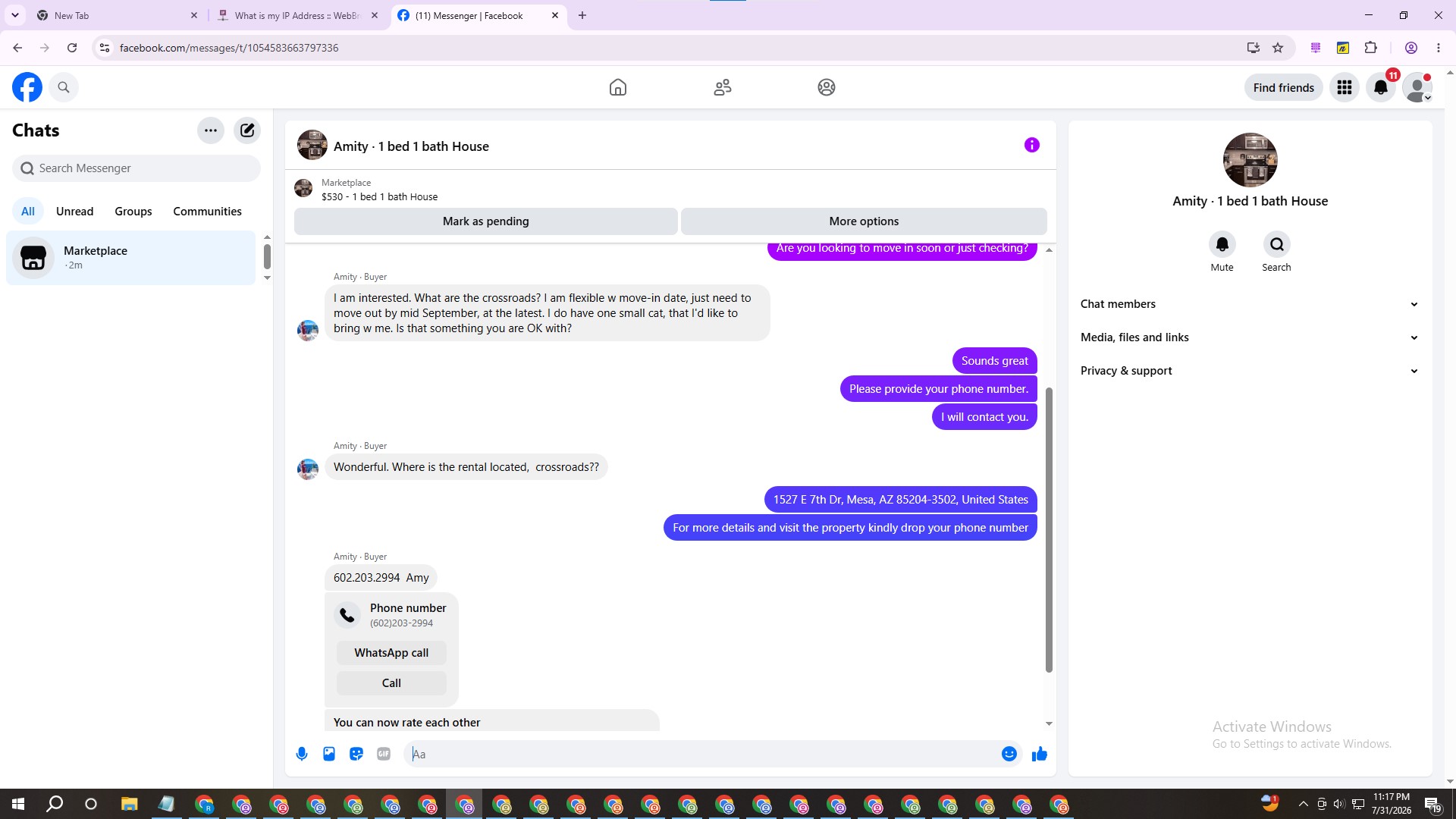Click the chat list scrollbar thumb
The width and height of the screenshot is (1456, 819).
click(267, 256)
